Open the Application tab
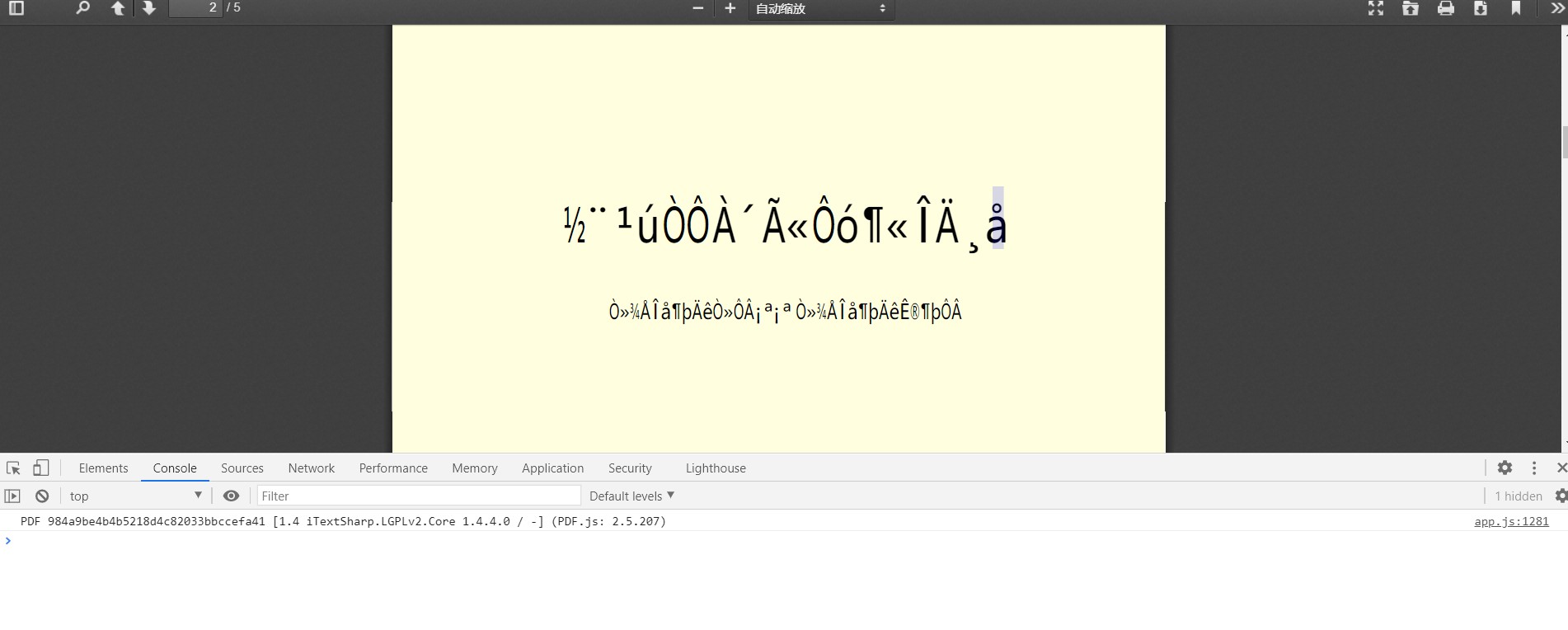The height and width of the screenshot is (630, 1568). (552, 468)
